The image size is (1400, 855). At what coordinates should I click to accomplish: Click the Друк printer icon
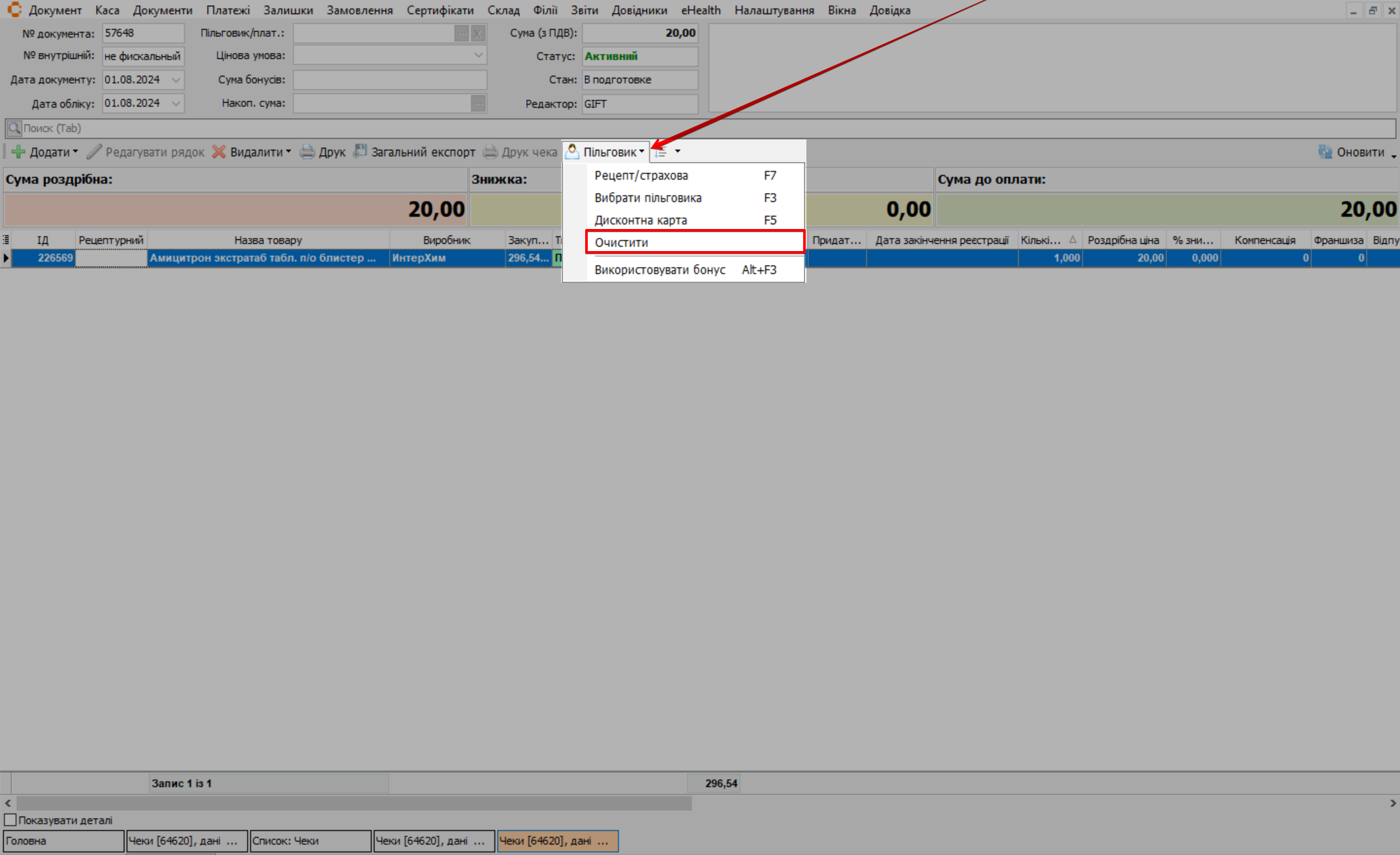pos(307,152)
